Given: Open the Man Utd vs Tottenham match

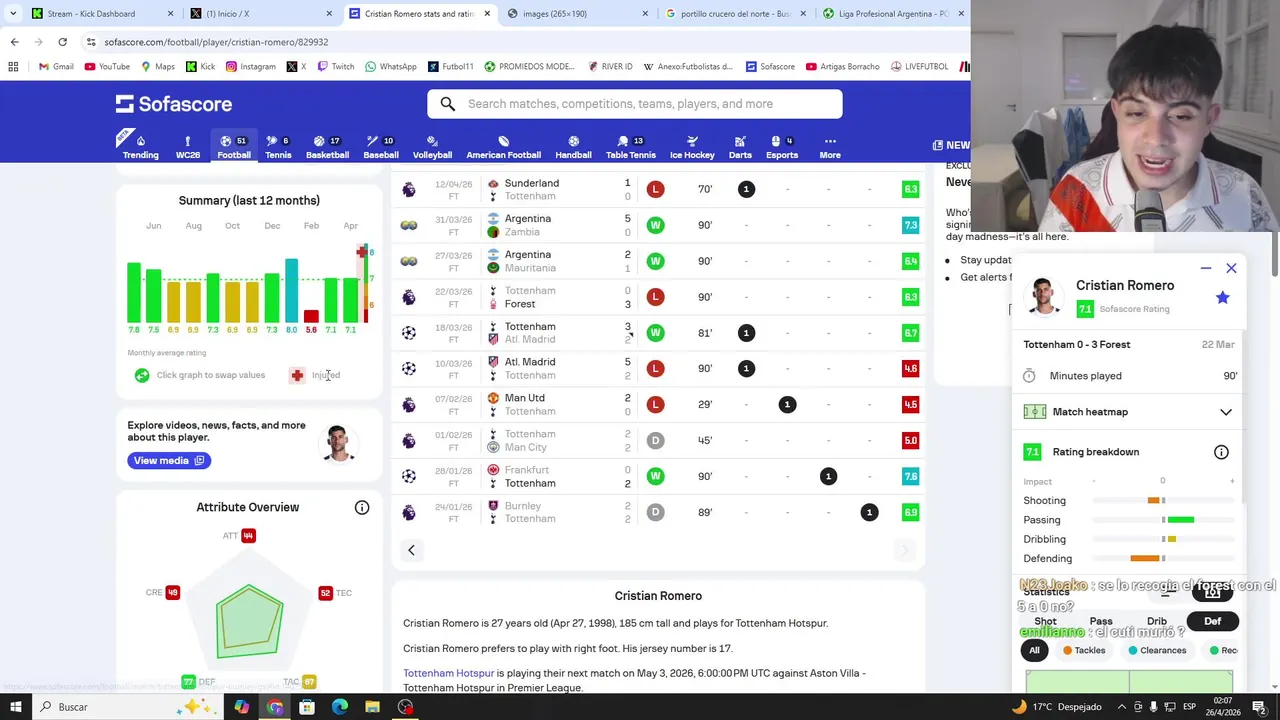Looking at the screenshot, I should click(x=658, y=404).
